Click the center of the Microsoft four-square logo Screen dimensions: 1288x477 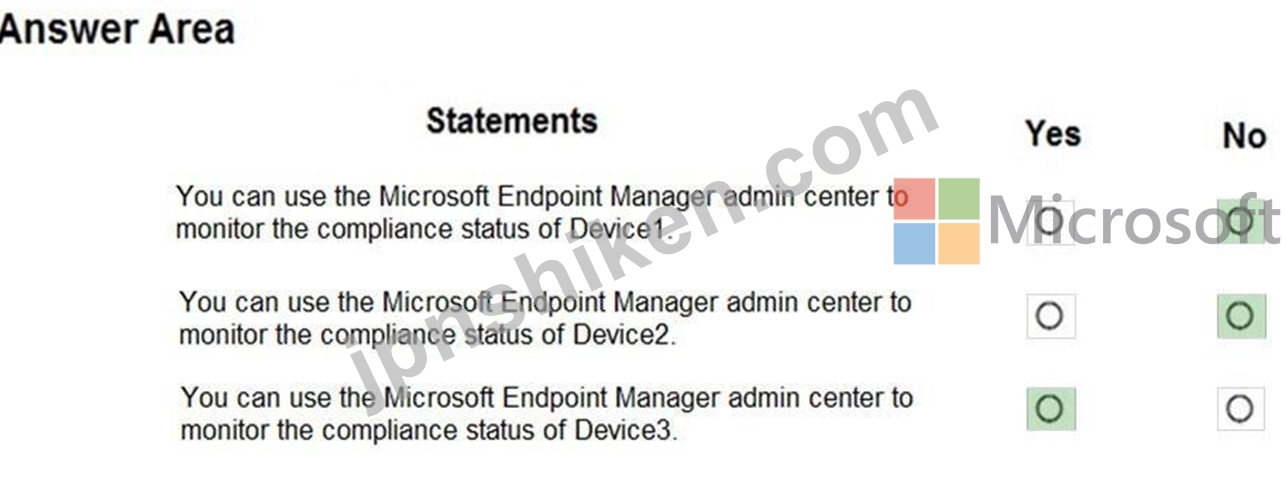pos(937,221)
